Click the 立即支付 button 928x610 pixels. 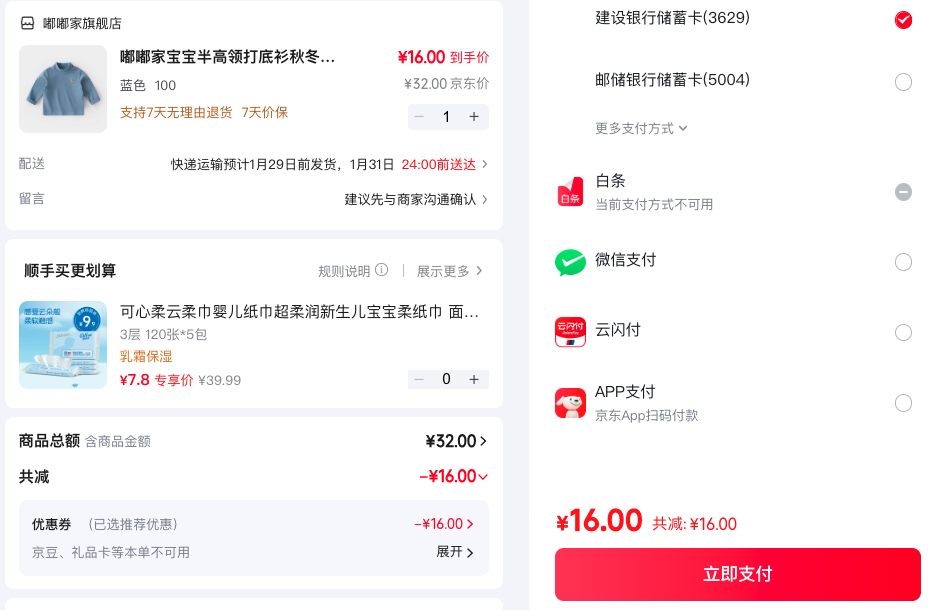coord(737,574)
